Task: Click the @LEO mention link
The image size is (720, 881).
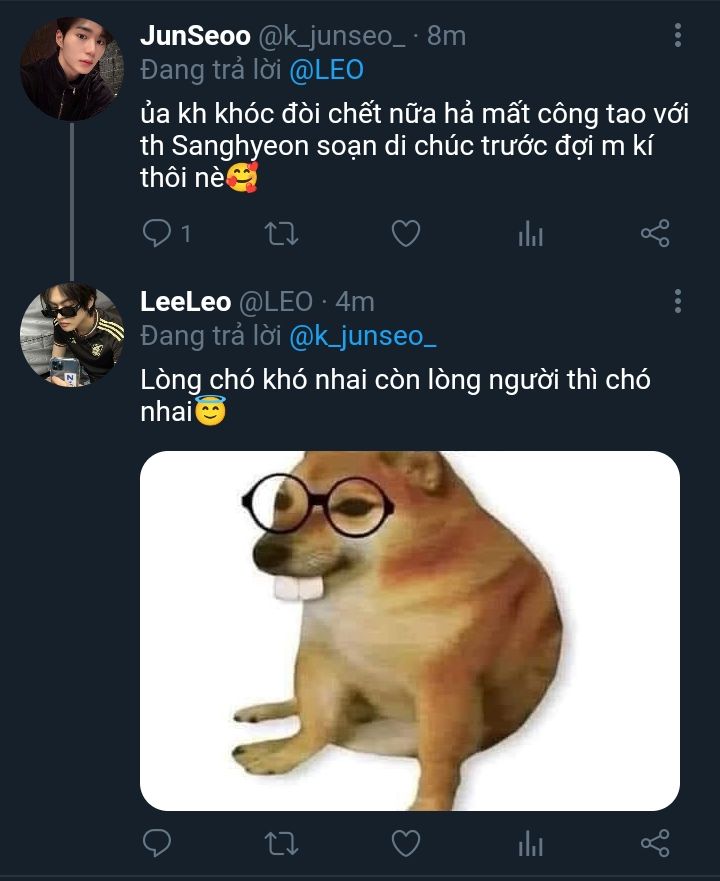Action: [x=326, y=70]
